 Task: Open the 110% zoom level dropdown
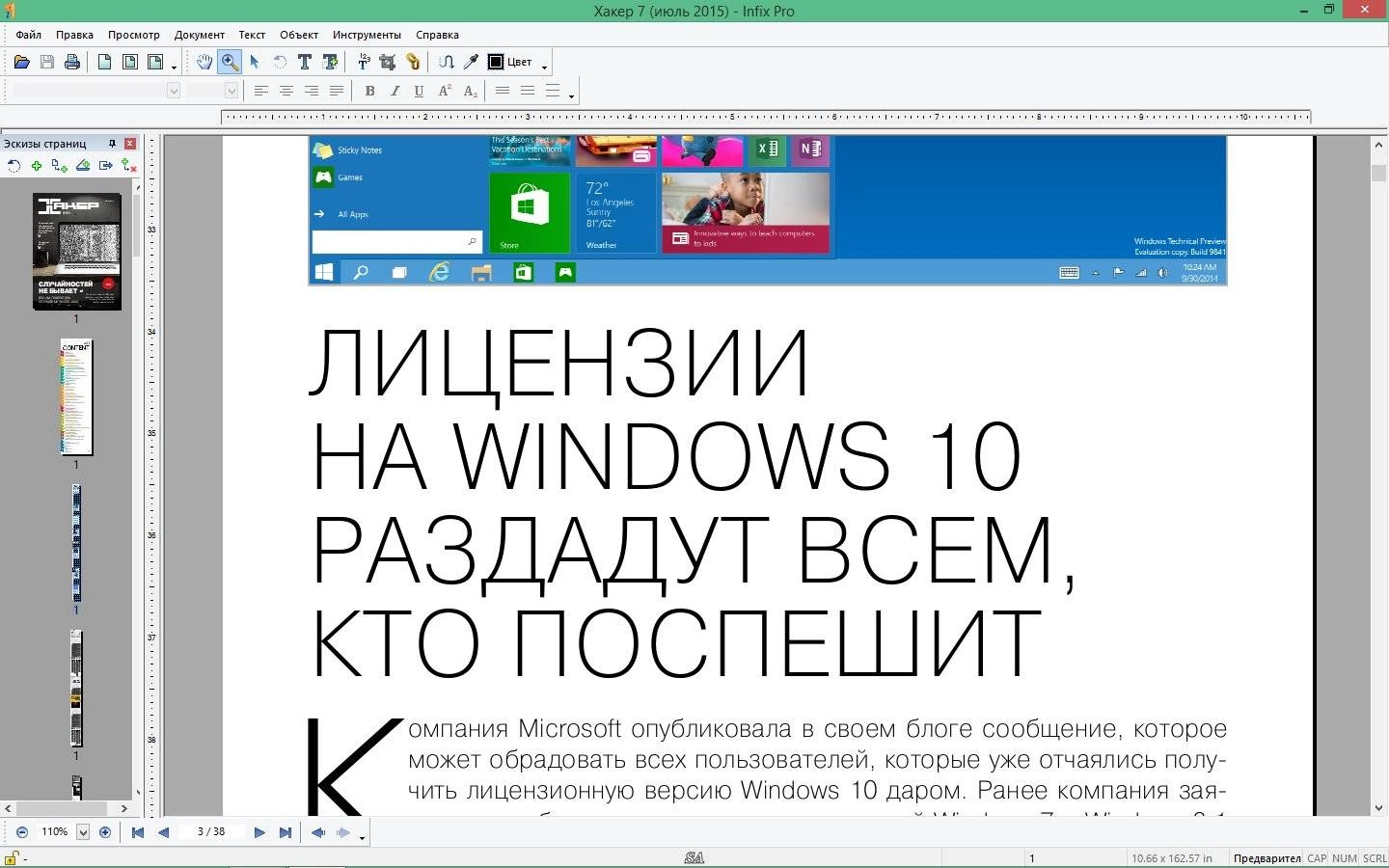[x=83, y=832]
